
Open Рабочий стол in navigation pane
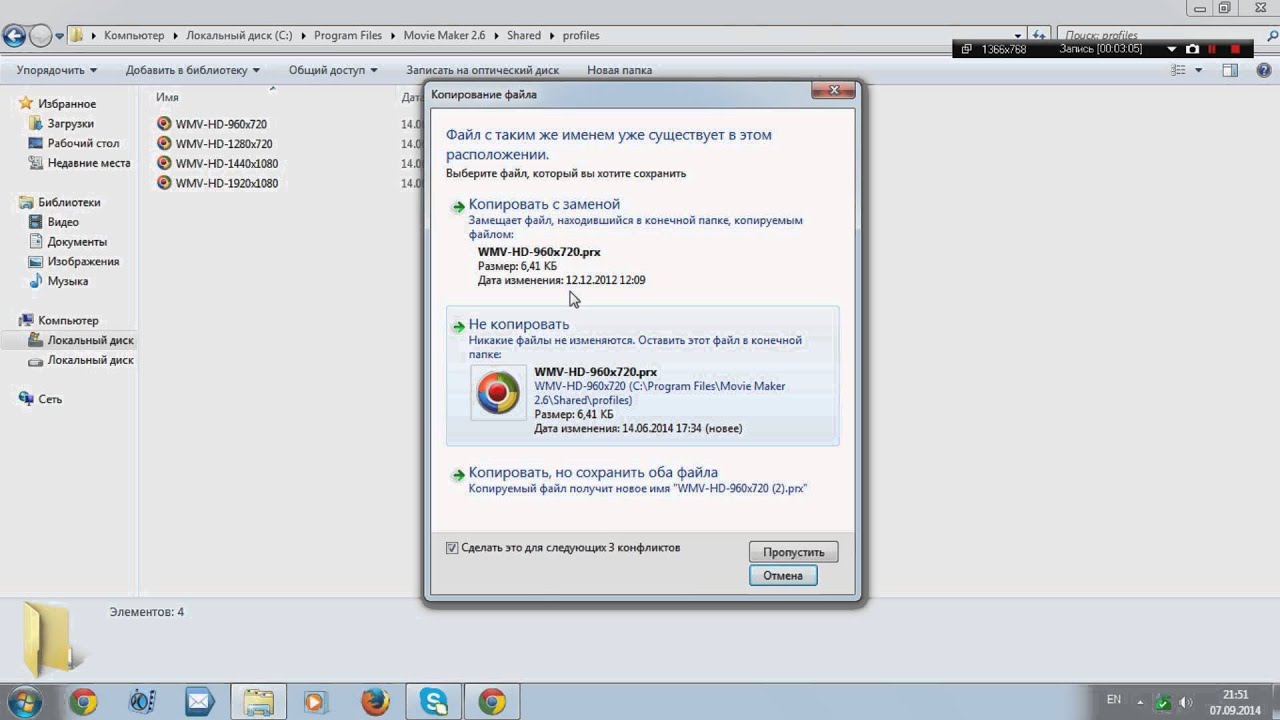pos(83,144)
